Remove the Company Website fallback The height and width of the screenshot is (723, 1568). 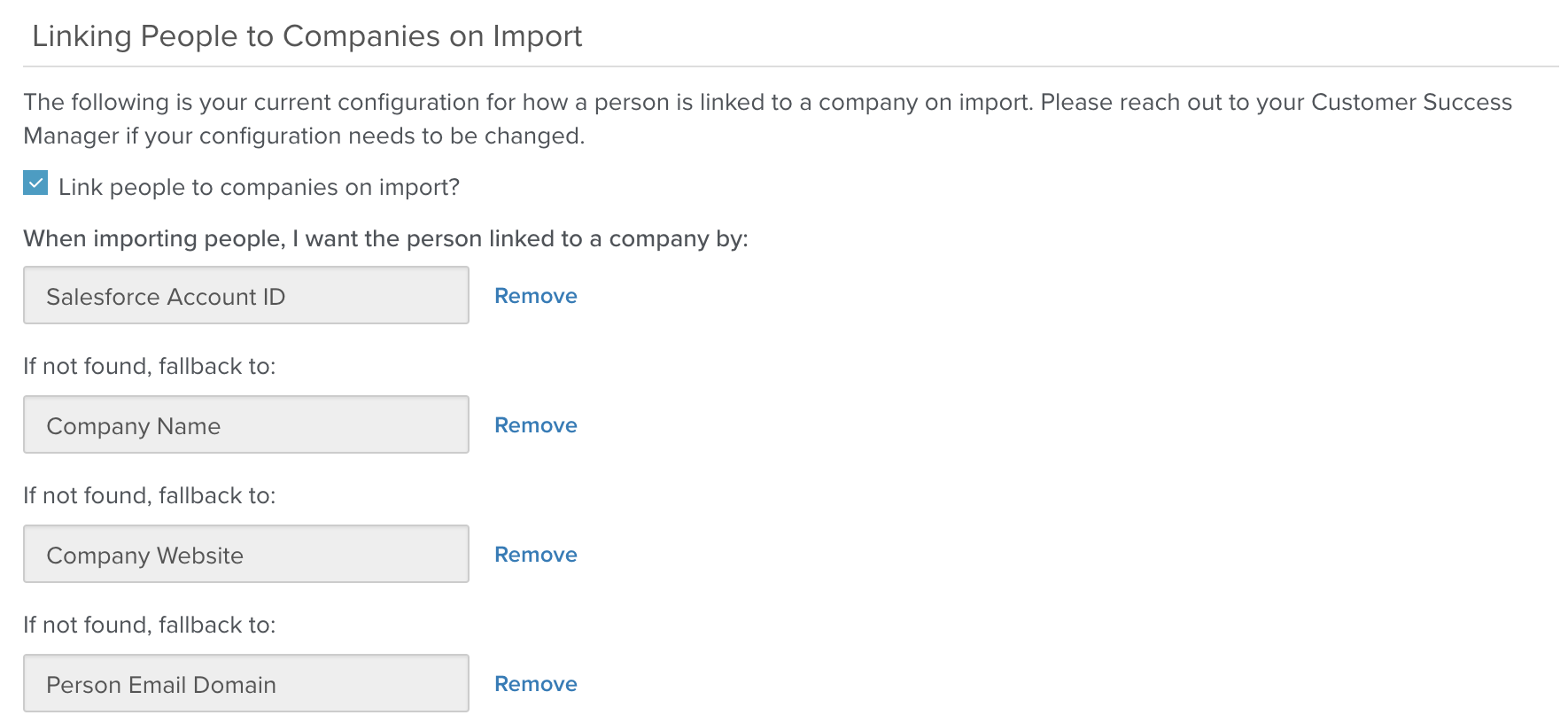(535, 555)
